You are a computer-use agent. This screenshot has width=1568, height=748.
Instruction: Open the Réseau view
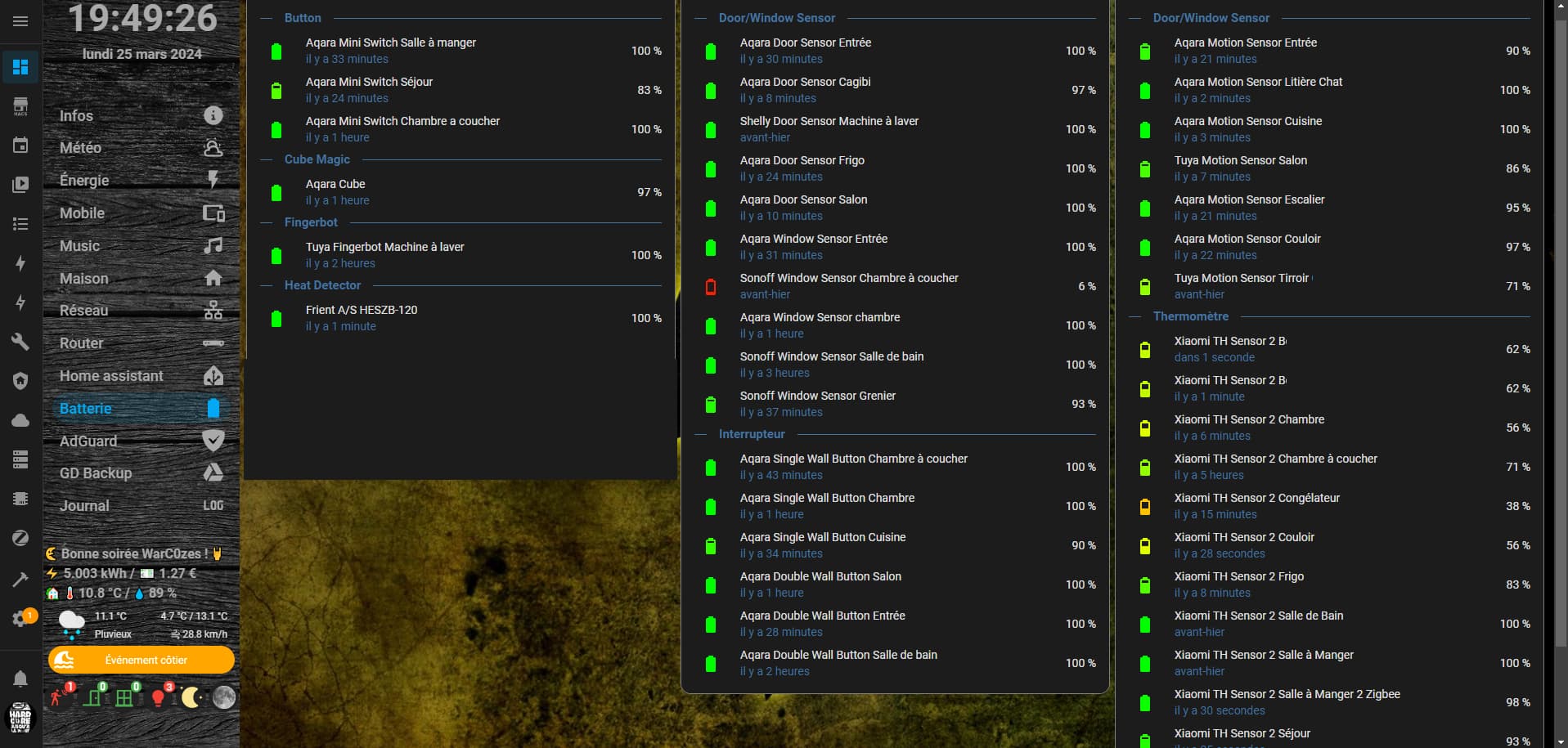click(141, 311)
